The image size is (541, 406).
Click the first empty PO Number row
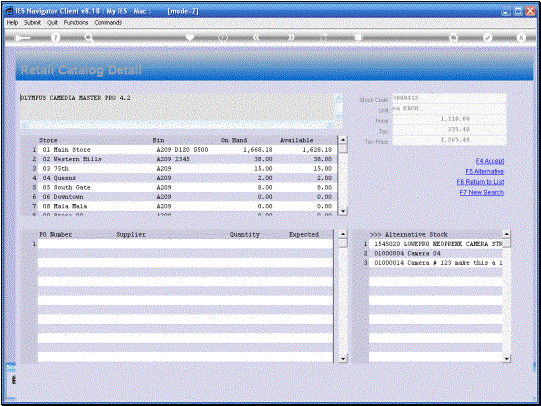[x=185, y=244]
